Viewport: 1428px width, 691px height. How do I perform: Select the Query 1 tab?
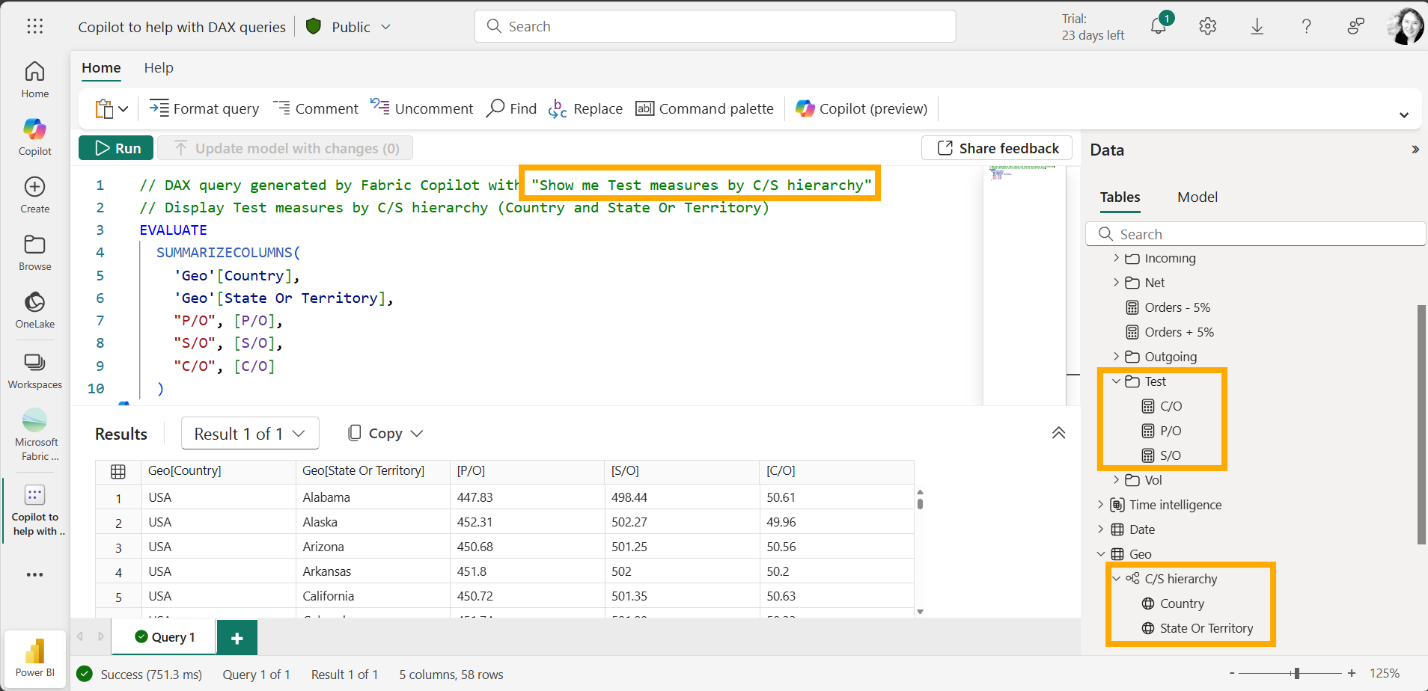click(165, 637)
